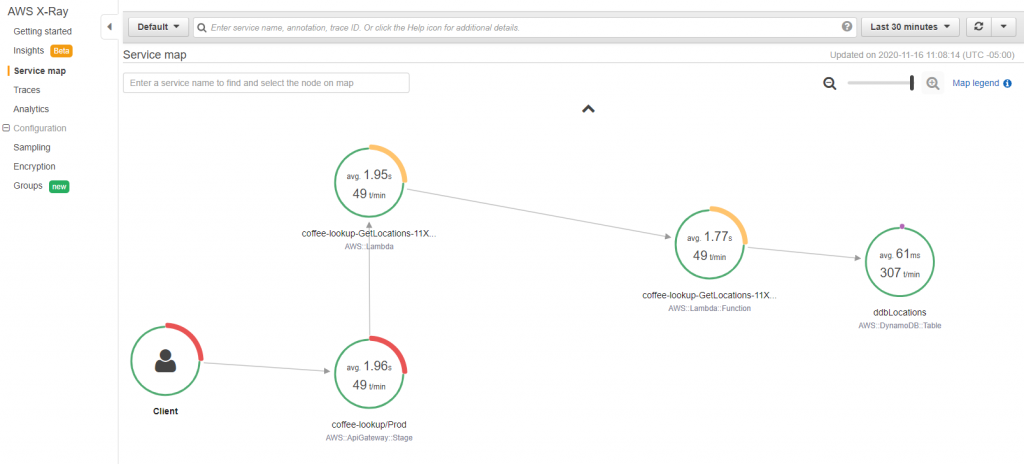Image resolution: width=1024 pixels, height=464 pixels.
Task: Click the coffee-lookup/Prod label
Action: click(x=369, y=425)
